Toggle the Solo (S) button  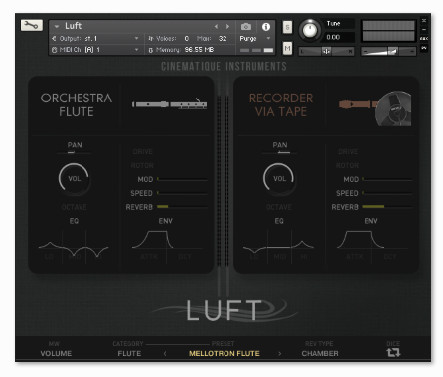[287, 27]
